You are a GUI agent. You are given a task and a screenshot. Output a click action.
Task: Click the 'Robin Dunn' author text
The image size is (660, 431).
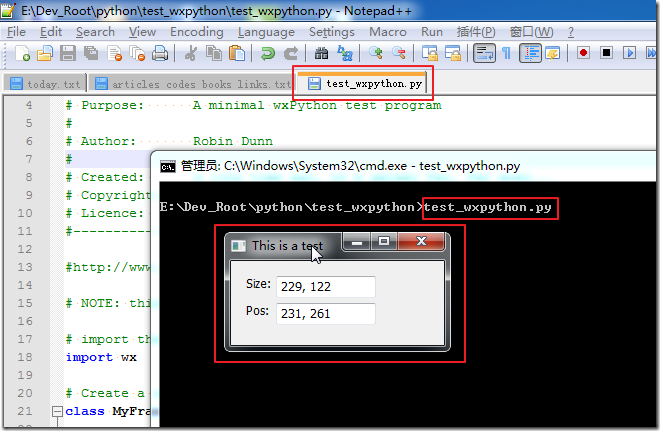[232, 141]
